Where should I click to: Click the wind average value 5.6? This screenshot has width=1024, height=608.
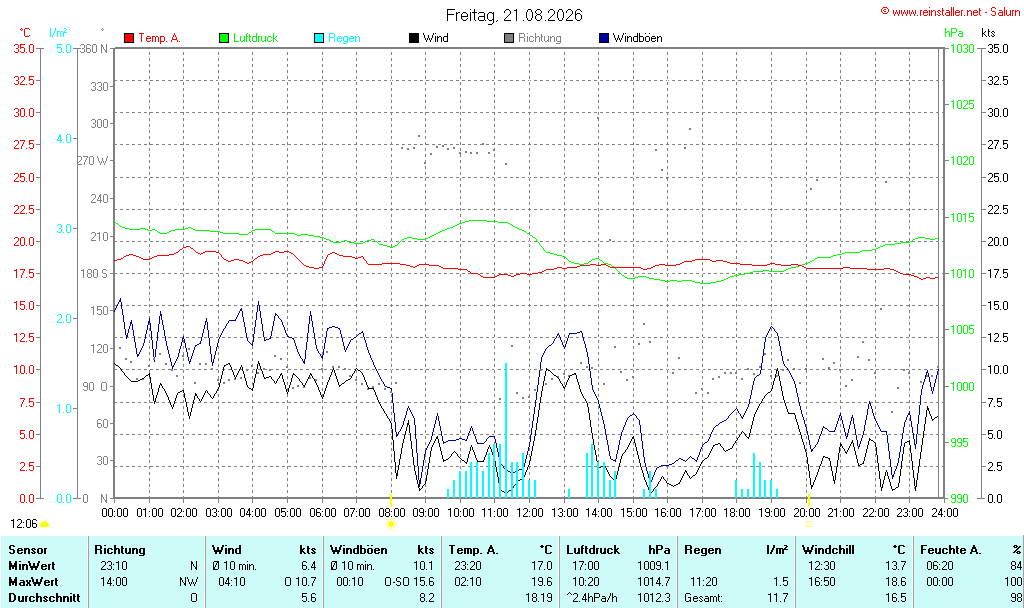[x=308, y=598]
